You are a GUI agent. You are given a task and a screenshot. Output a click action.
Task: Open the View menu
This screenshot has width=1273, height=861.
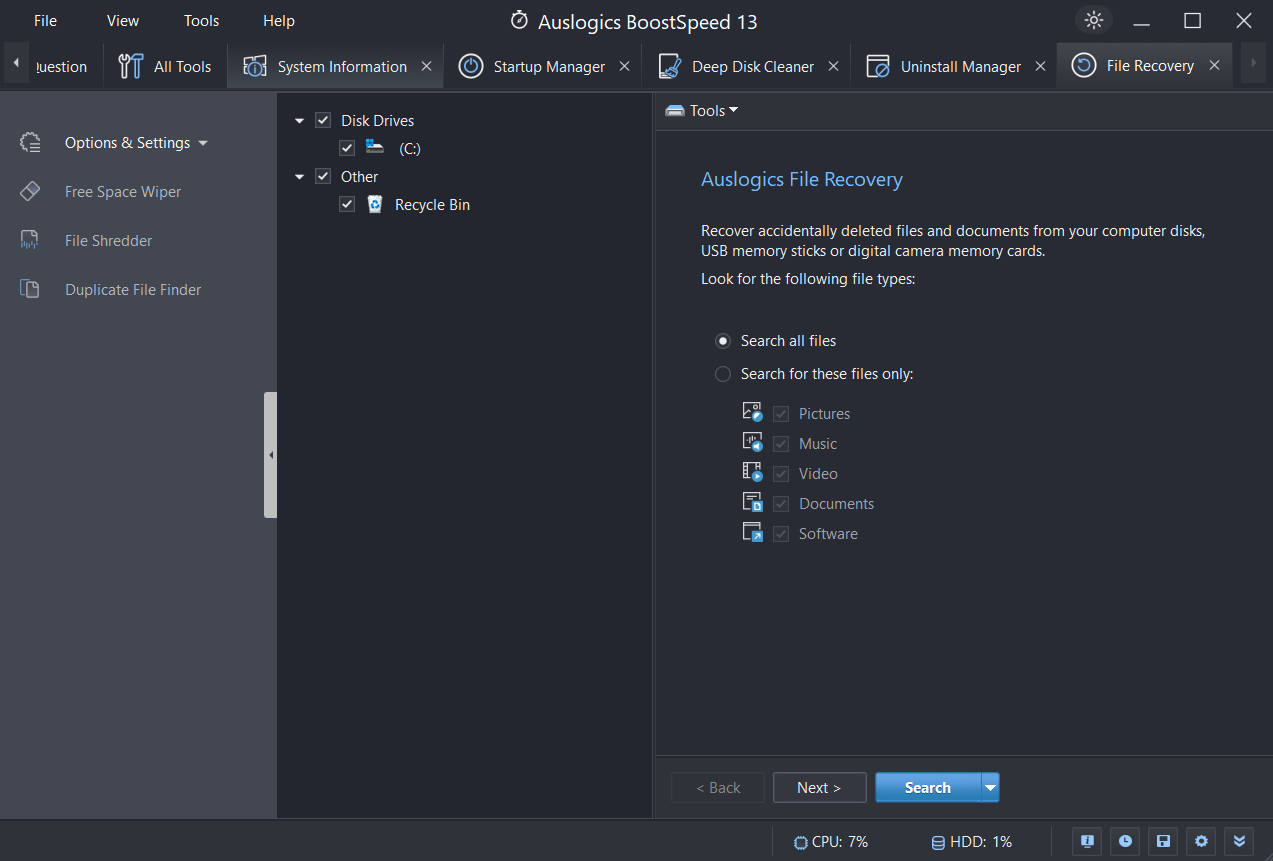(x=123, y=20)
